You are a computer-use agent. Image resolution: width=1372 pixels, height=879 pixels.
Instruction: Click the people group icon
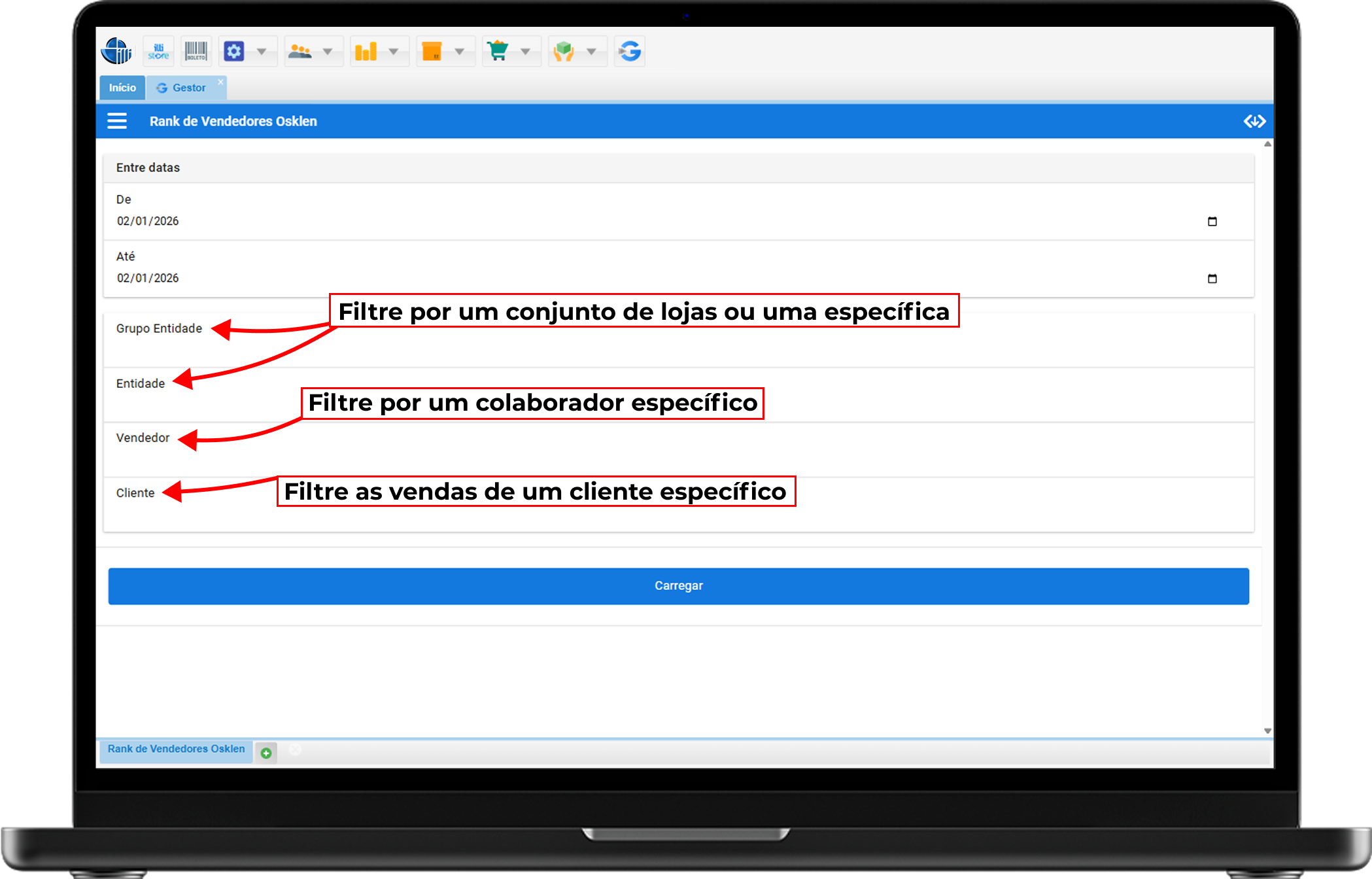[x=300, y=51]
